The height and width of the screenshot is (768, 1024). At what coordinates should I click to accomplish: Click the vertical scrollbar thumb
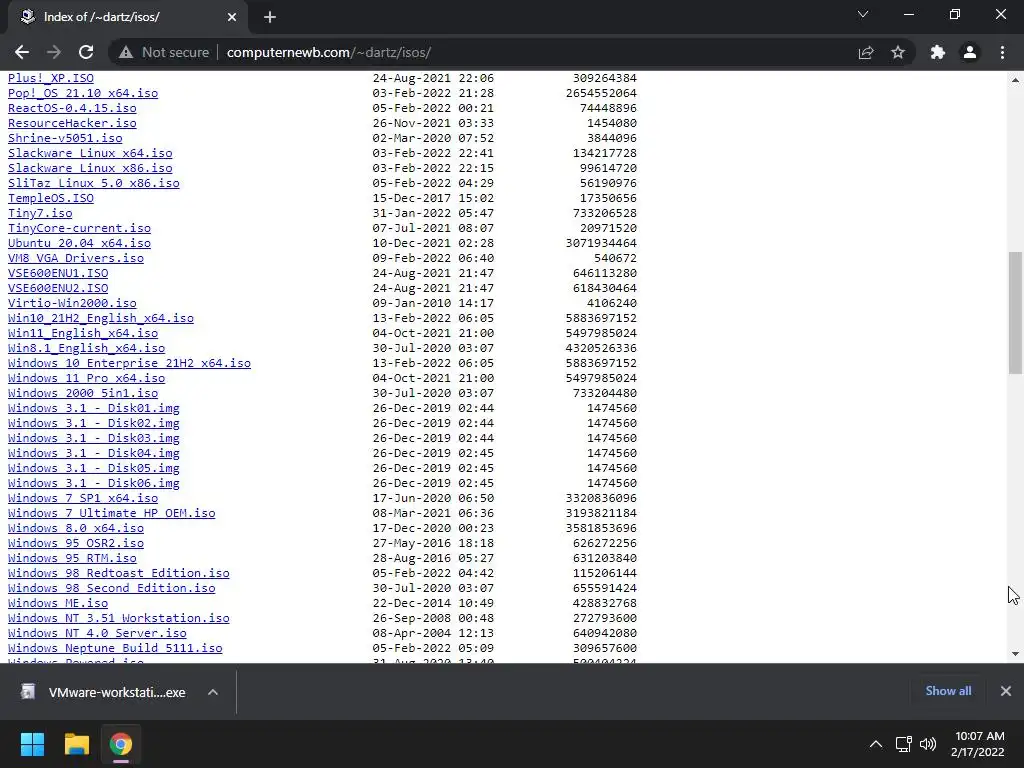pos(1015,313)
